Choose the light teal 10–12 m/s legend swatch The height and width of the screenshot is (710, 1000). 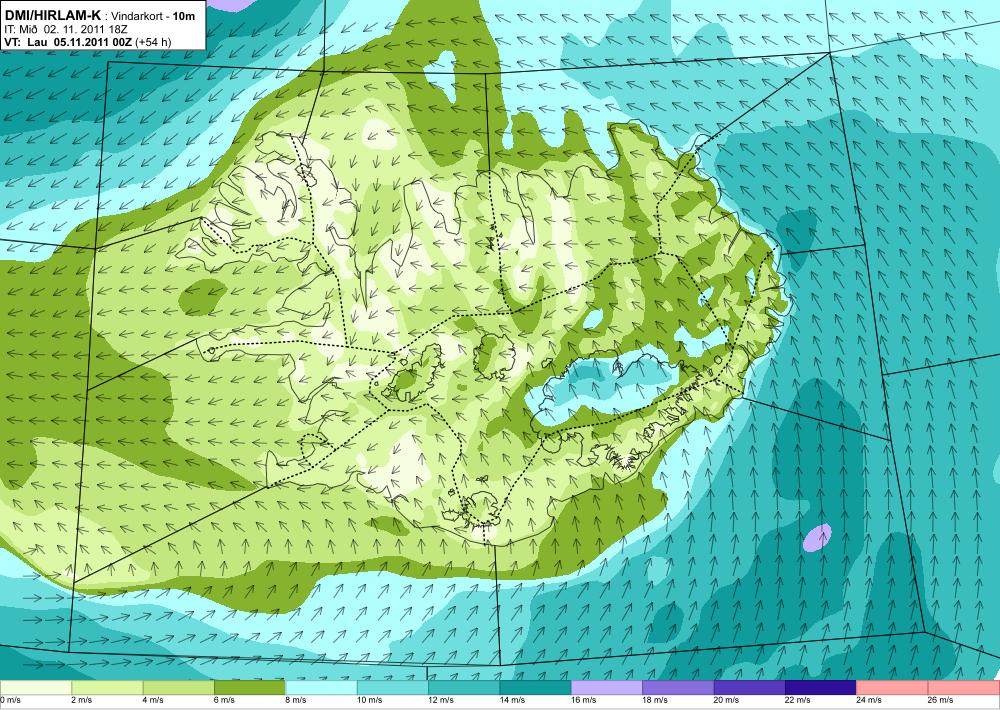pyautogui.click(x=393, y=688)
